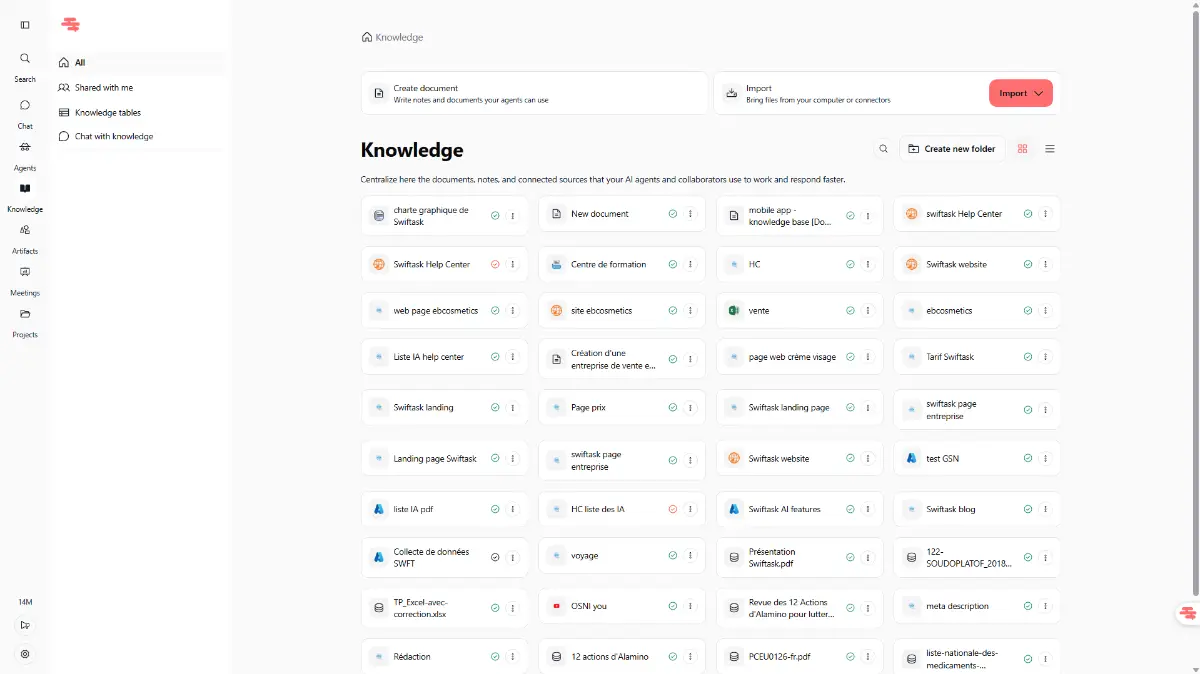Open options menu for New document
The image size is (1200, 674).
click(x=690, y=214)
